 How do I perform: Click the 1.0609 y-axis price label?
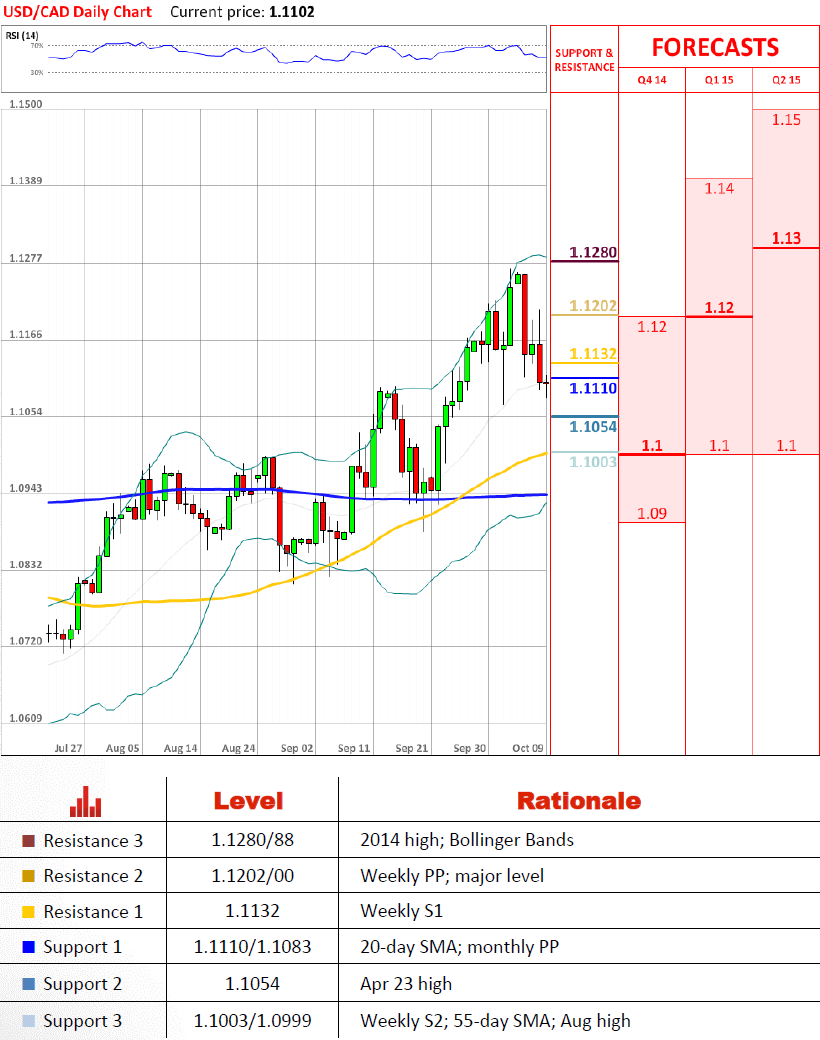[x=26, y=718]
